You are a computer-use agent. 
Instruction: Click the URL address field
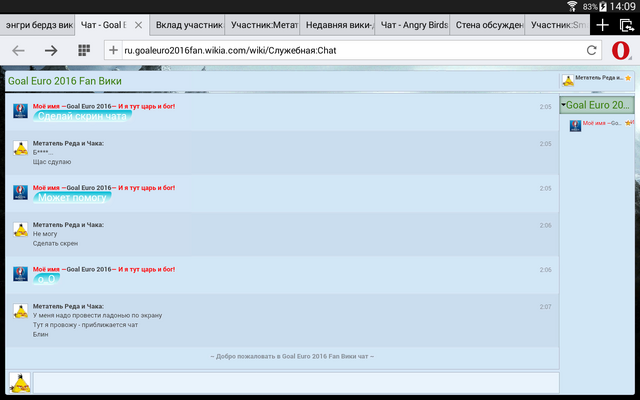tap(351, 50)
